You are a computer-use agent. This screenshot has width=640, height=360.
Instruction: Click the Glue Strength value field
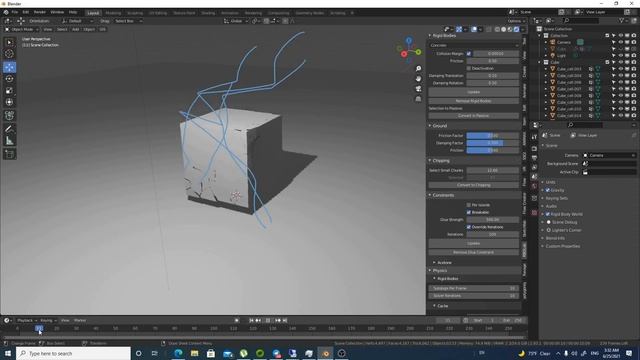pos(493,220)
